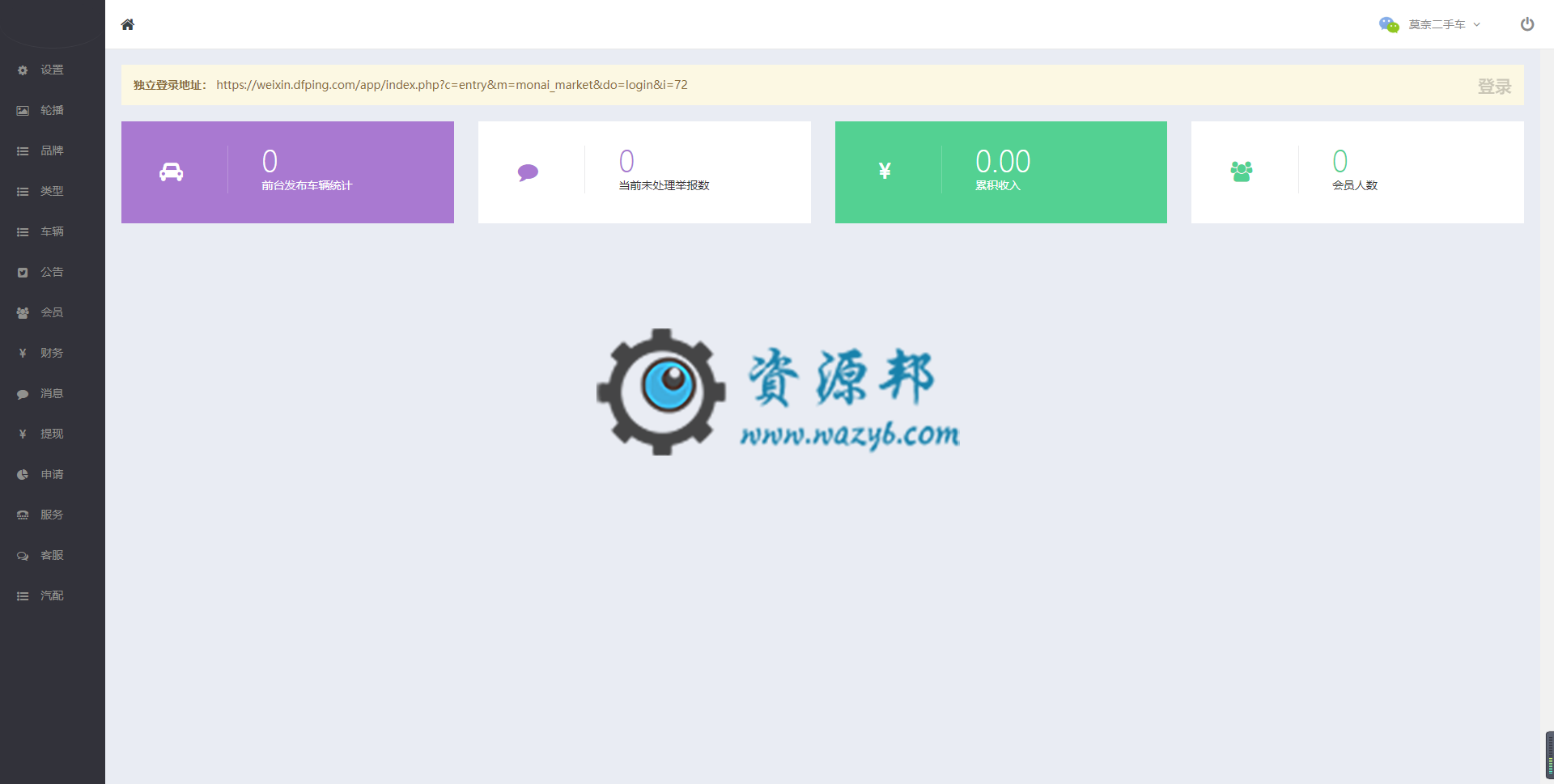1554x784 pixels.
Task: Open the 财务 sidebar entry
Action: tap(53, 353)
